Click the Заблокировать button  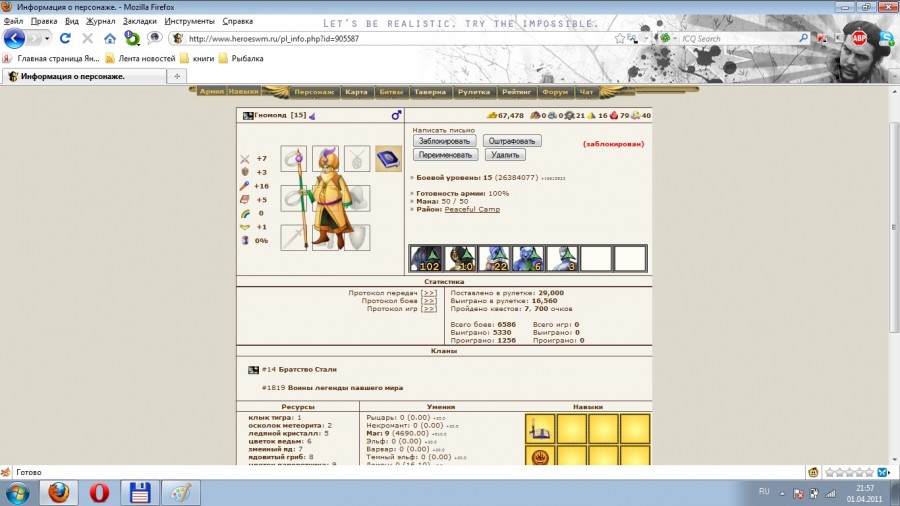444,141
